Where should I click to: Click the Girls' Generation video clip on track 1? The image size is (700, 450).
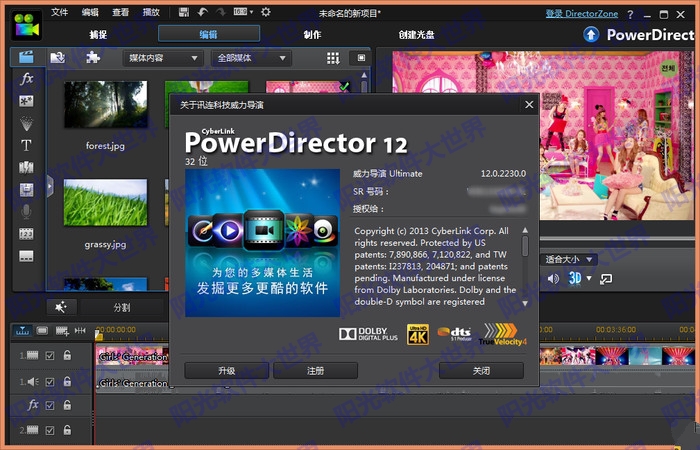point(132,356)
